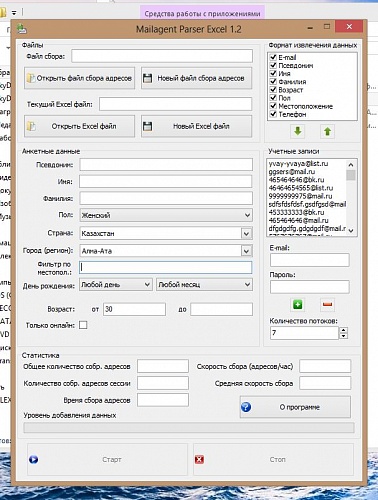
Task: Click Новый Excel файл button
Action: point(196,126)
